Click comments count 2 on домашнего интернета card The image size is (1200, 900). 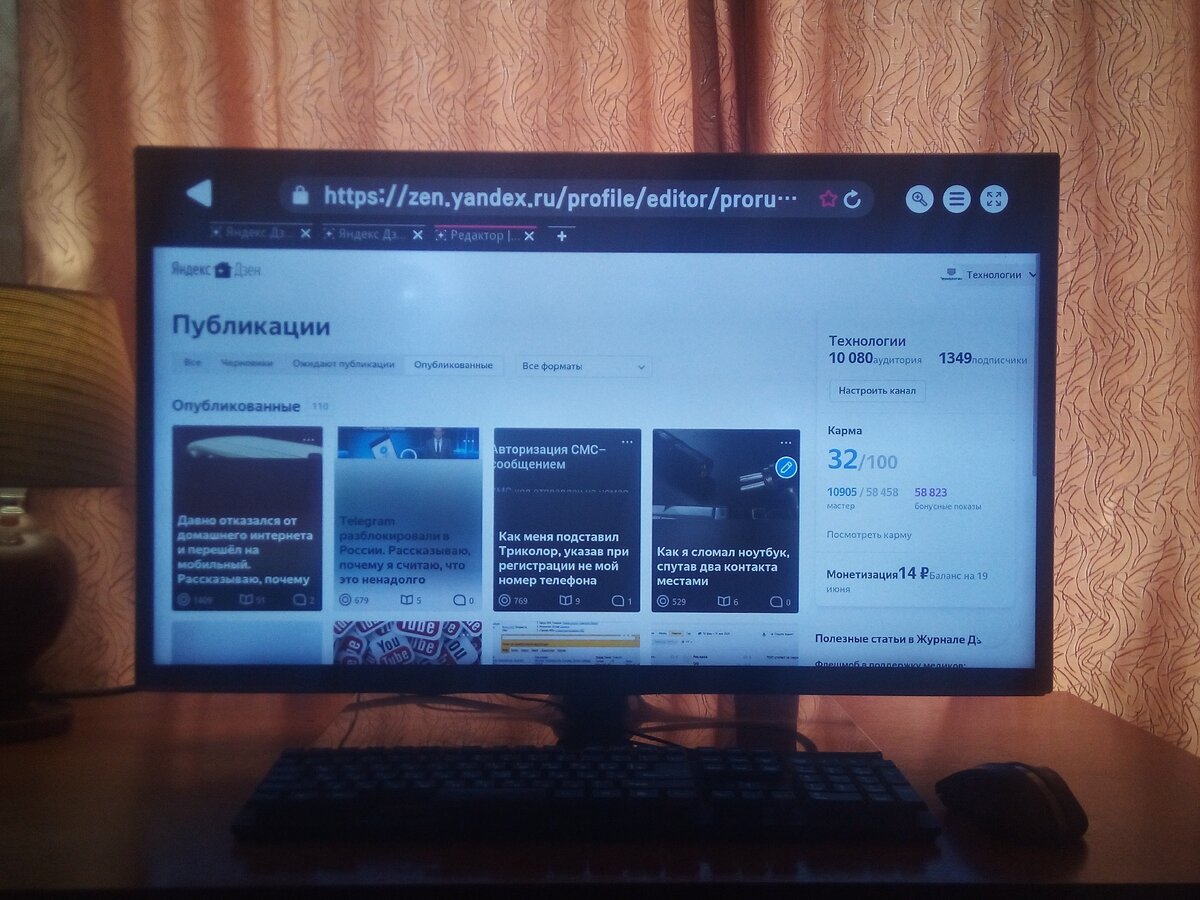coord(304,600)
